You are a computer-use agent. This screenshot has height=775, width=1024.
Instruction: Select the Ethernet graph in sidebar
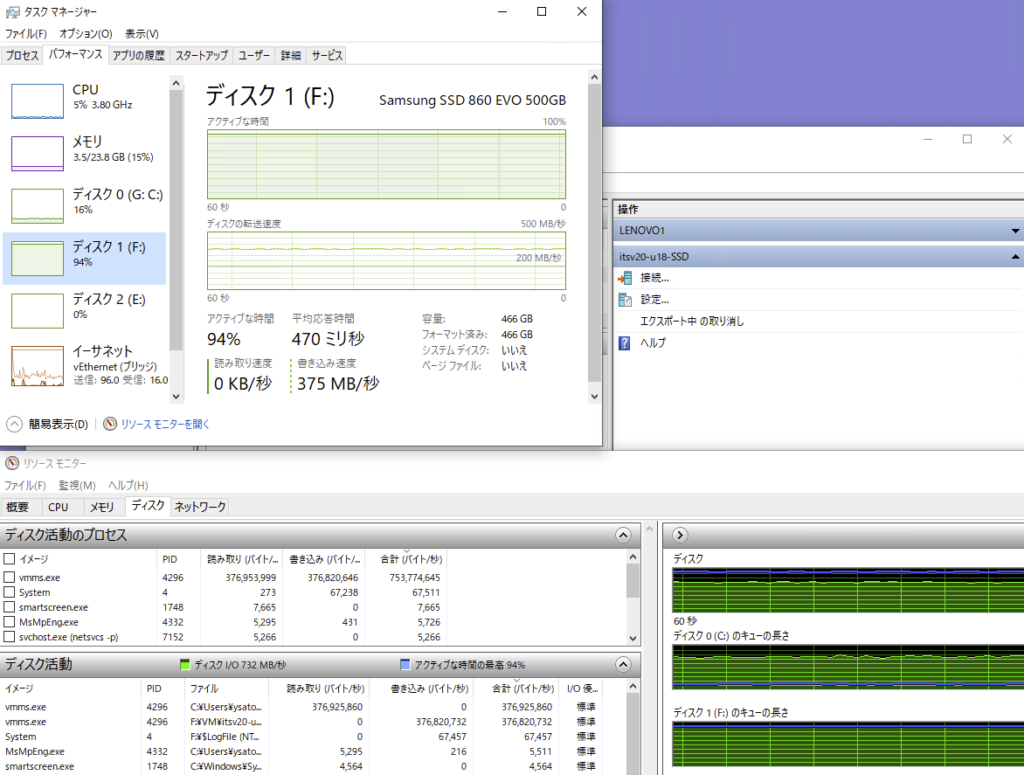pyautogui.click(x=37, y=366)
